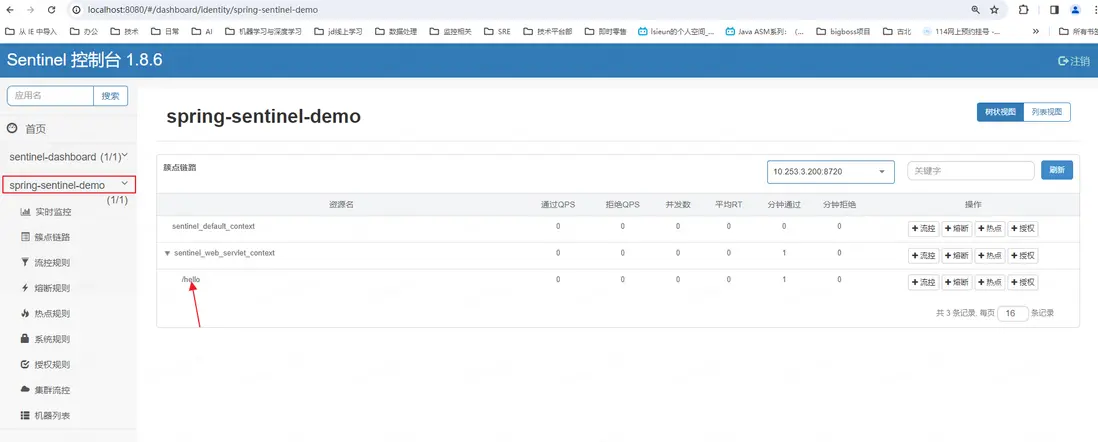Image resolution: width=1098 pixels, height=442 pixels.
Task: Bookmark this page with the star icon
Action: pos(994,10)
